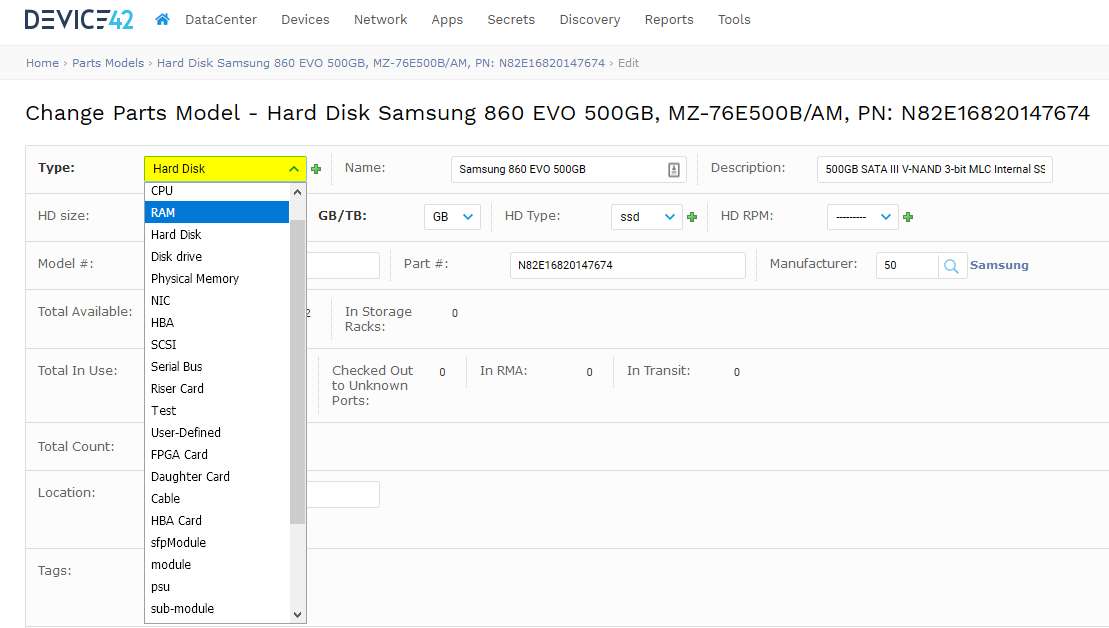
Task: Select CPU from the Type list
Action: coord(217,191)
